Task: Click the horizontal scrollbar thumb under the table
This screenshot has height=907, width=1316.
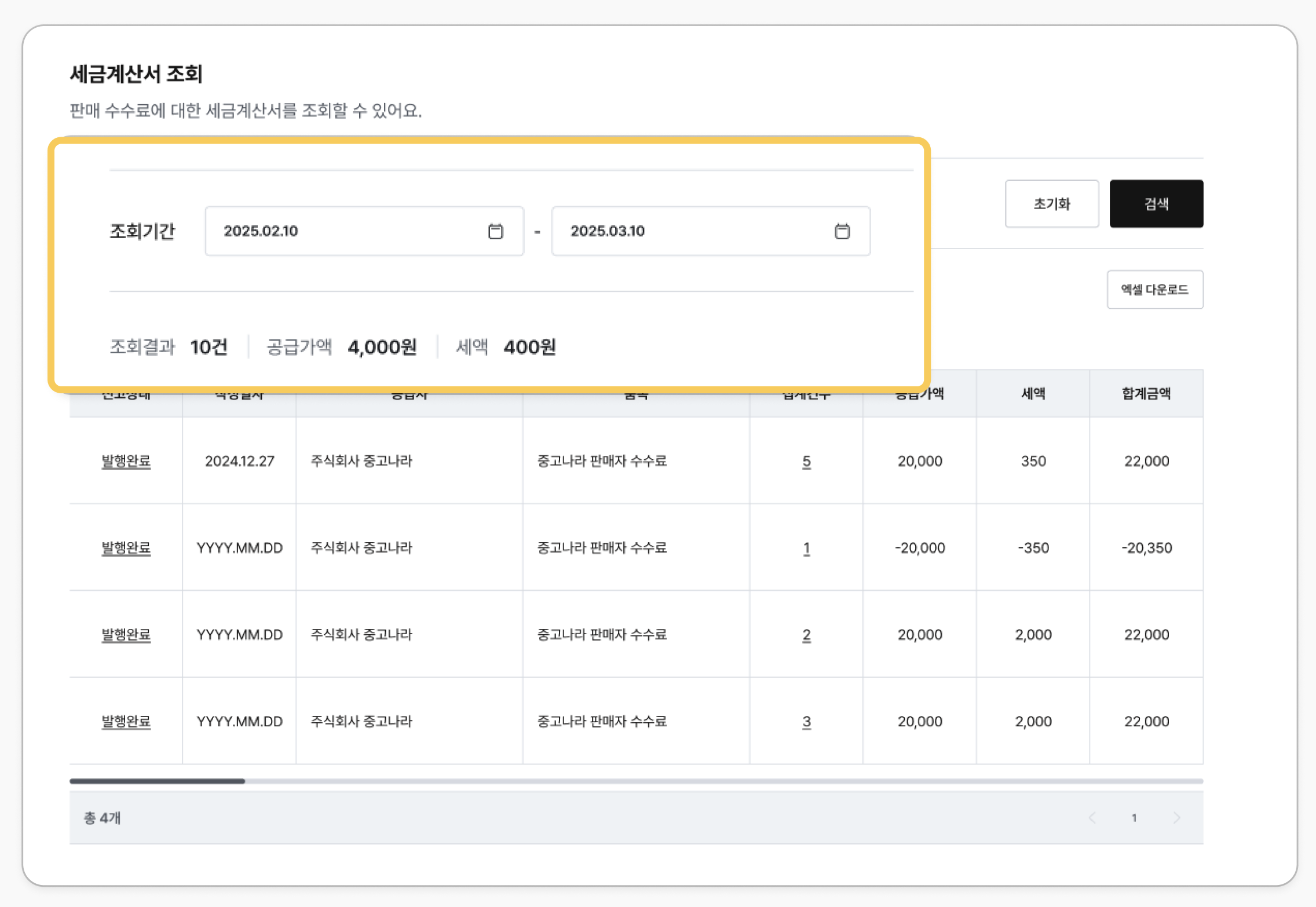Action: pos(158,781)
